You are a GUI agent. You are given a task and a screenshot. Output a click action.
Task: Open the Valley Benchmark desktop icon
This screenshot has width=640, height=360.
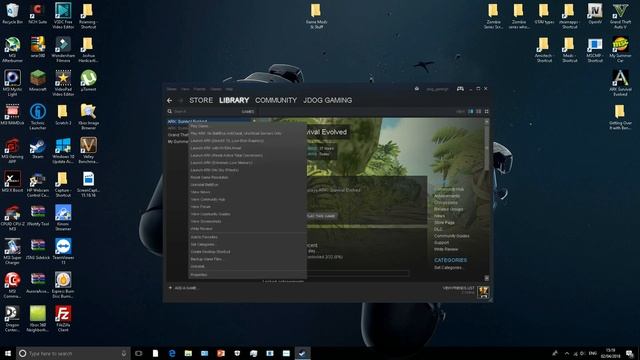[x=88, y=151]
